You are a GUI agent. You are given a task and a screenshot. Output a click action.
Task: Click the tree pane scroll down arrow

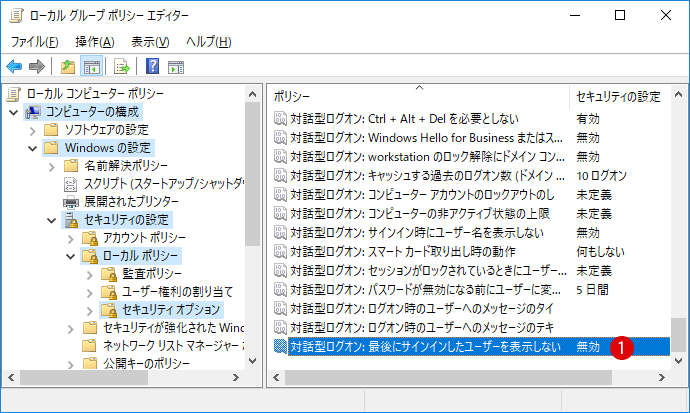click(x=253, y=361)
